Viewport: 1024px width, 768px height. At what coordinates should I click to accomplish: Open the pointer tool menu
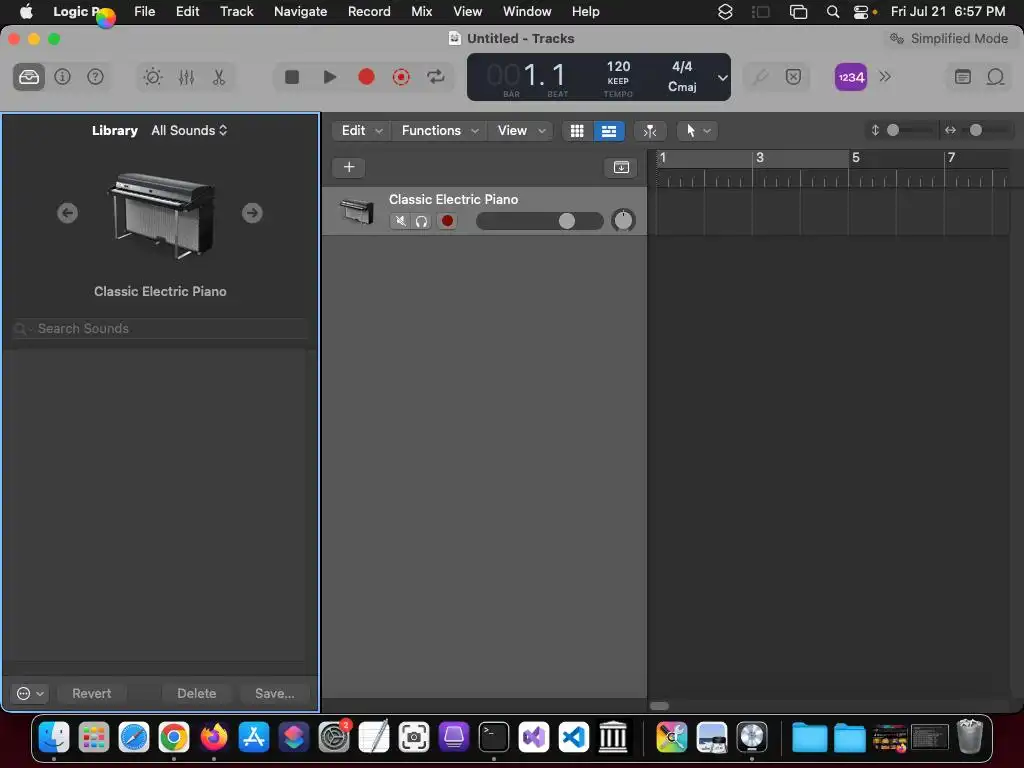697,131
